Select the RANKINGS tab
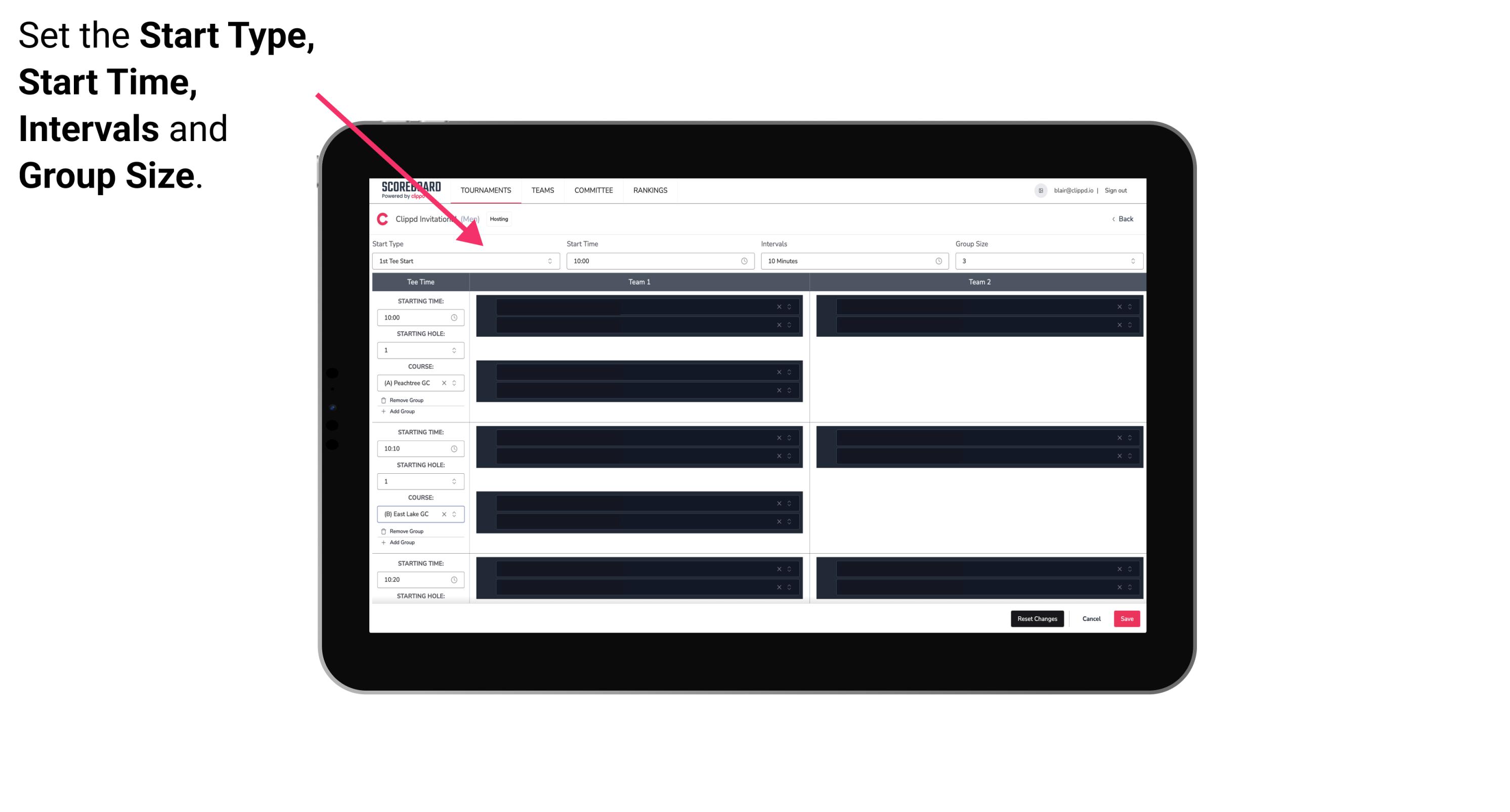This screenshot has height=812, width=1510. (x=650, y=190)
